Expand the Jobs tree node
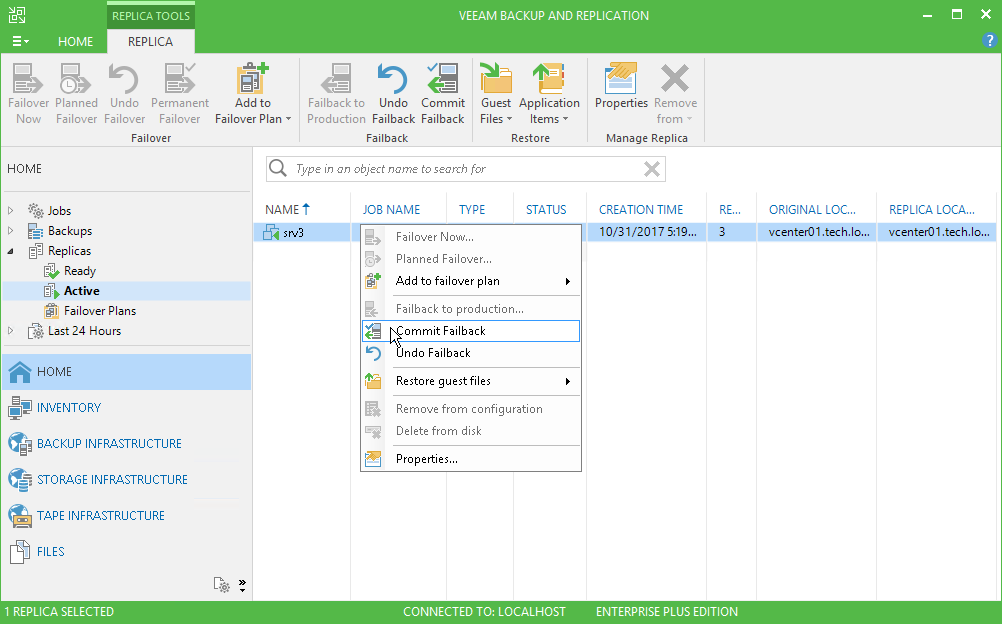 click(x=12, y=211)
